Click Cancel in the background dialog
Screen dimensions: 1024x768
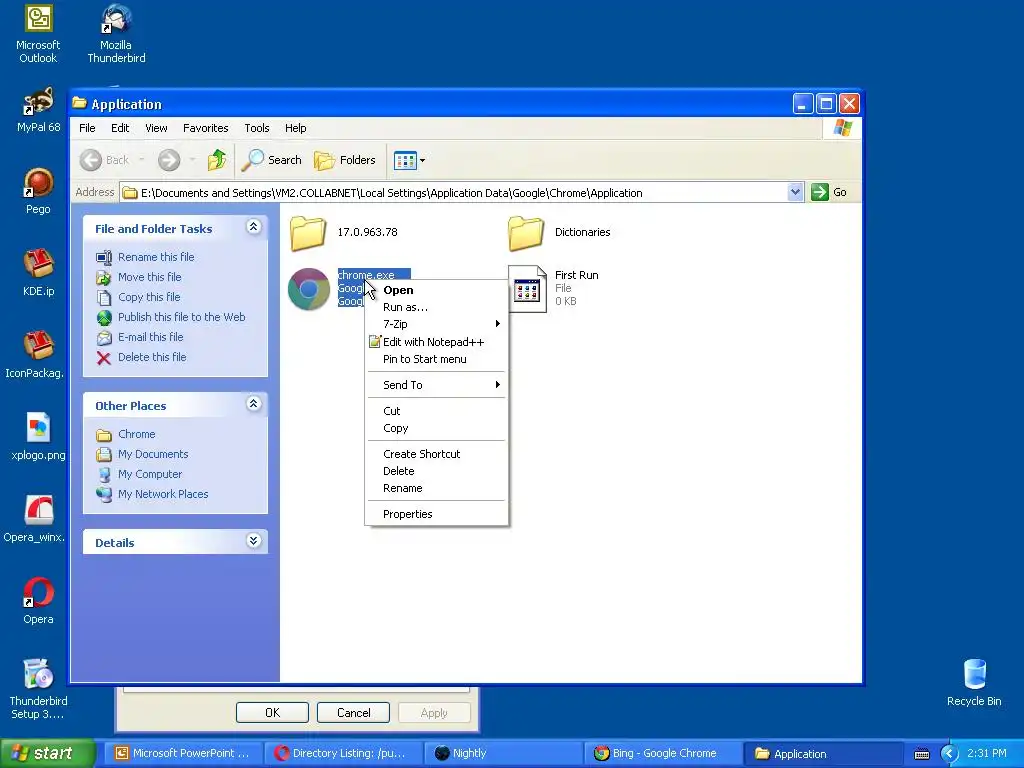pyautogui.click(x=353, y=712)
